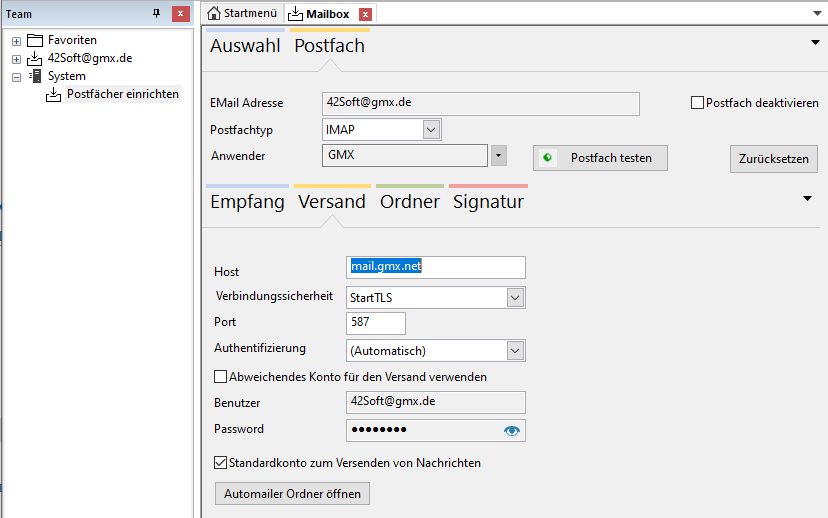Open the Verbindungssicherheit StartTLS dropdown
Viewport: 828px width, 518px height.
pos(515,298)
